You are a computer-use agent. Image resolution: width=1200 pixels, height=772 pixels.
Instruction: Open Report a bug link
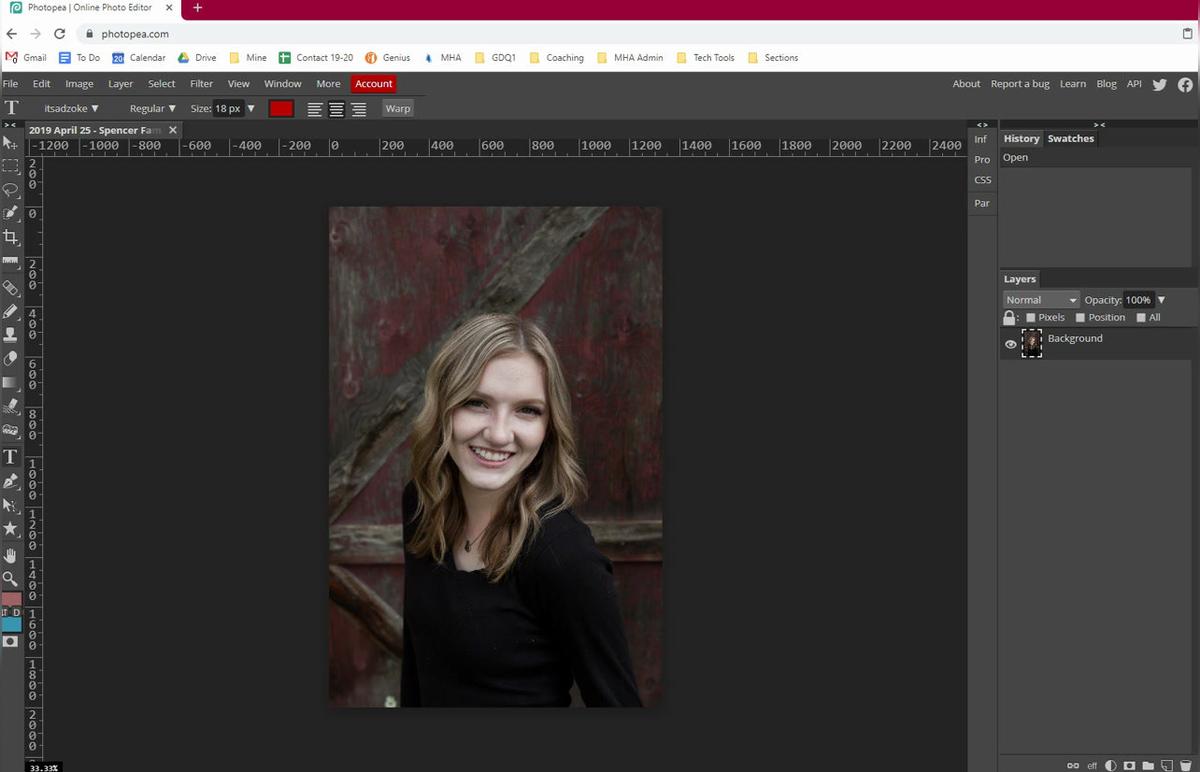[1020, 84]
